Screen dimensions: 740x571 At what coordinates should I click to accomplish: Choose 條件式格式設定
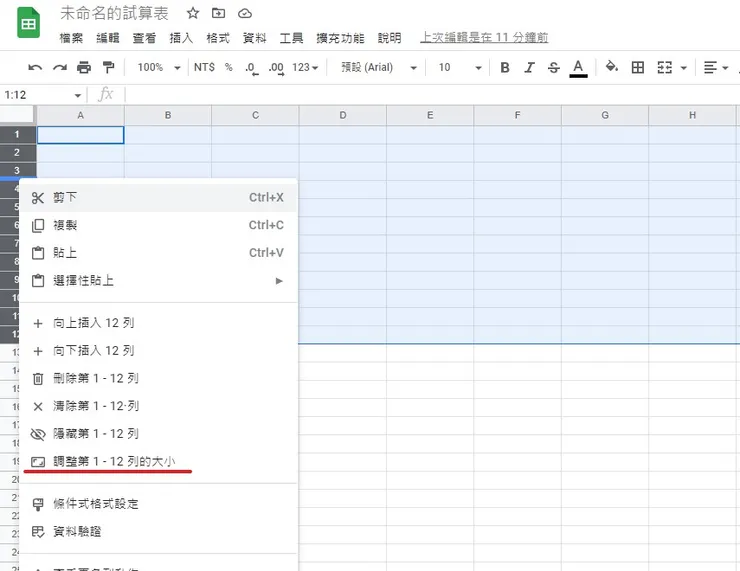pos(159,504)
